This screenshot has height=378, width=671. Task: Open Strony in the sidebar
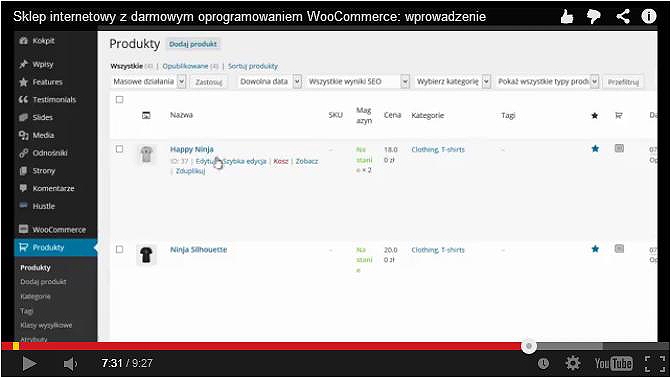[44, 171]
